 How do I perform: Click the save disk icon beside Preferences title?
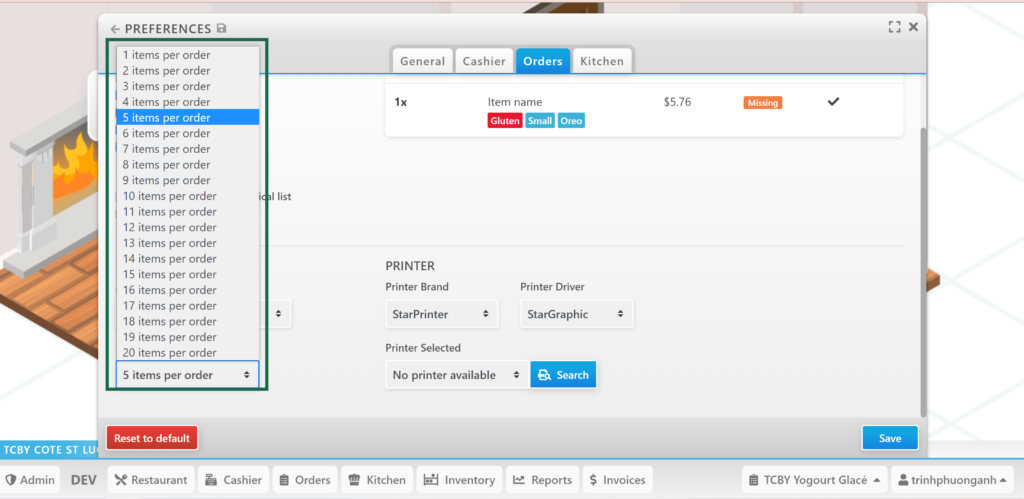[x=221, y=29]
